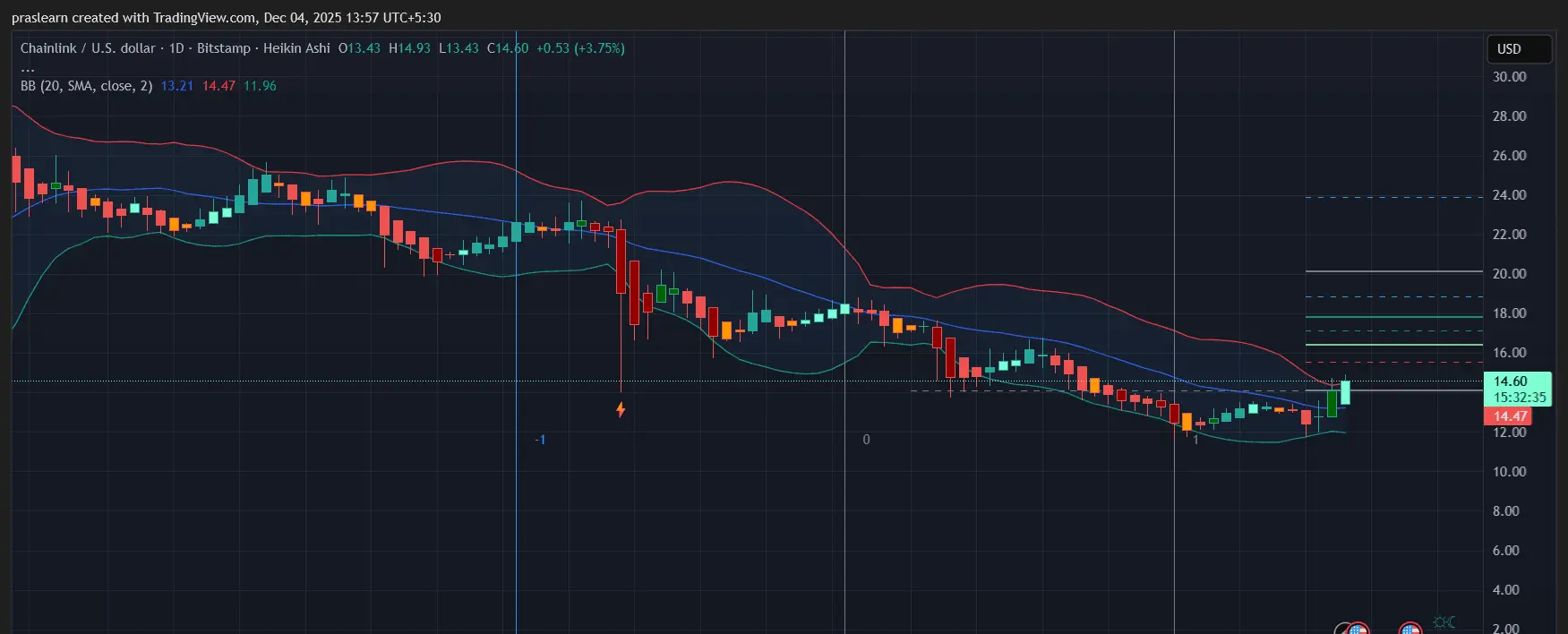The image size is (1568, 634).
Task: Click the 8.00 price axis label
Action: pos(1505,511)
